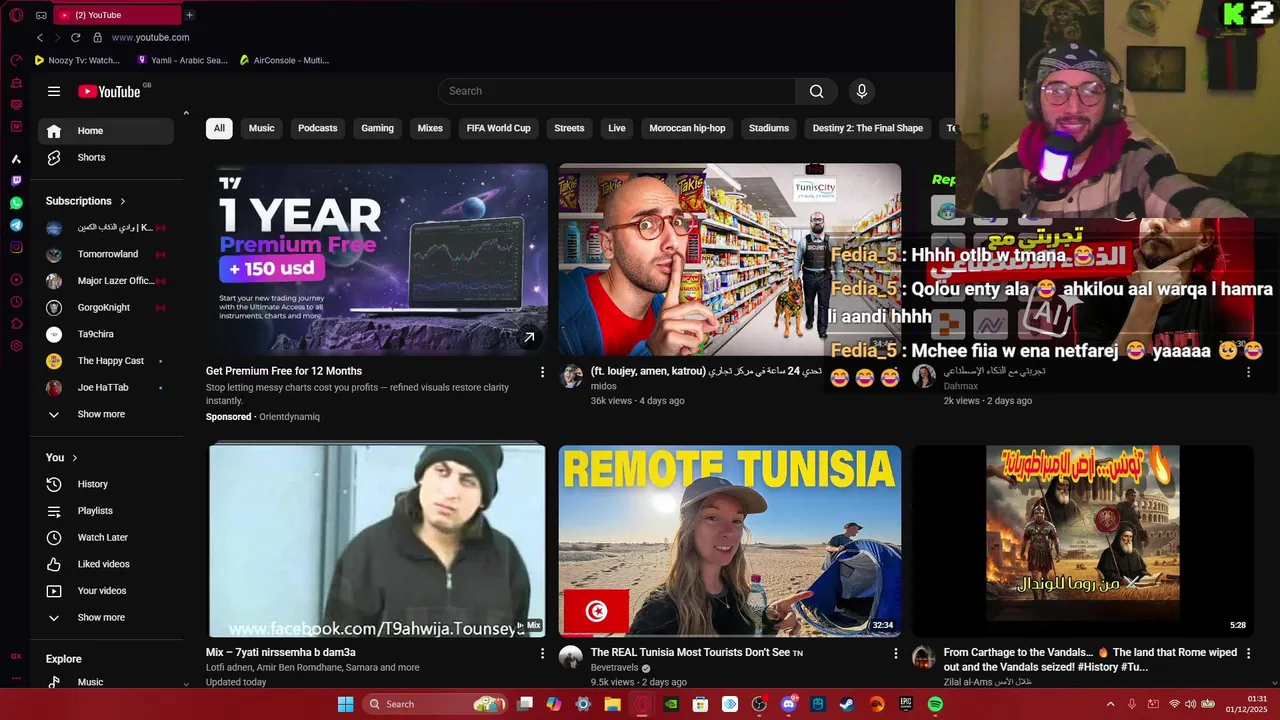Play the 24-hour supermarket challenge thumbnail
Viewport: 1280px width, 720px height.
pyautogui.click(x=730, y=260)
